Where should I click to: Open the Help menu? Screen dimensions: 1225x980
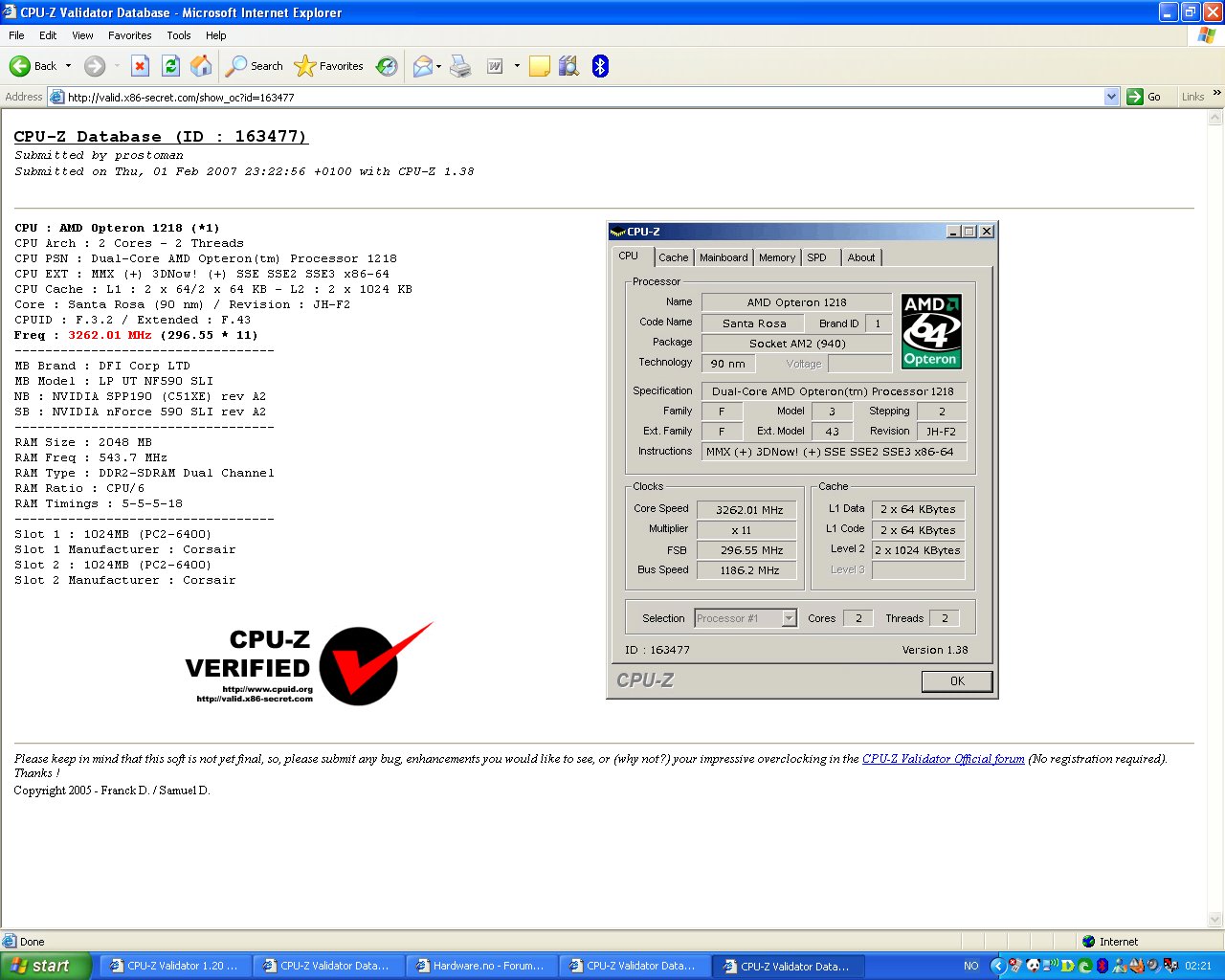tap(216, 35)
